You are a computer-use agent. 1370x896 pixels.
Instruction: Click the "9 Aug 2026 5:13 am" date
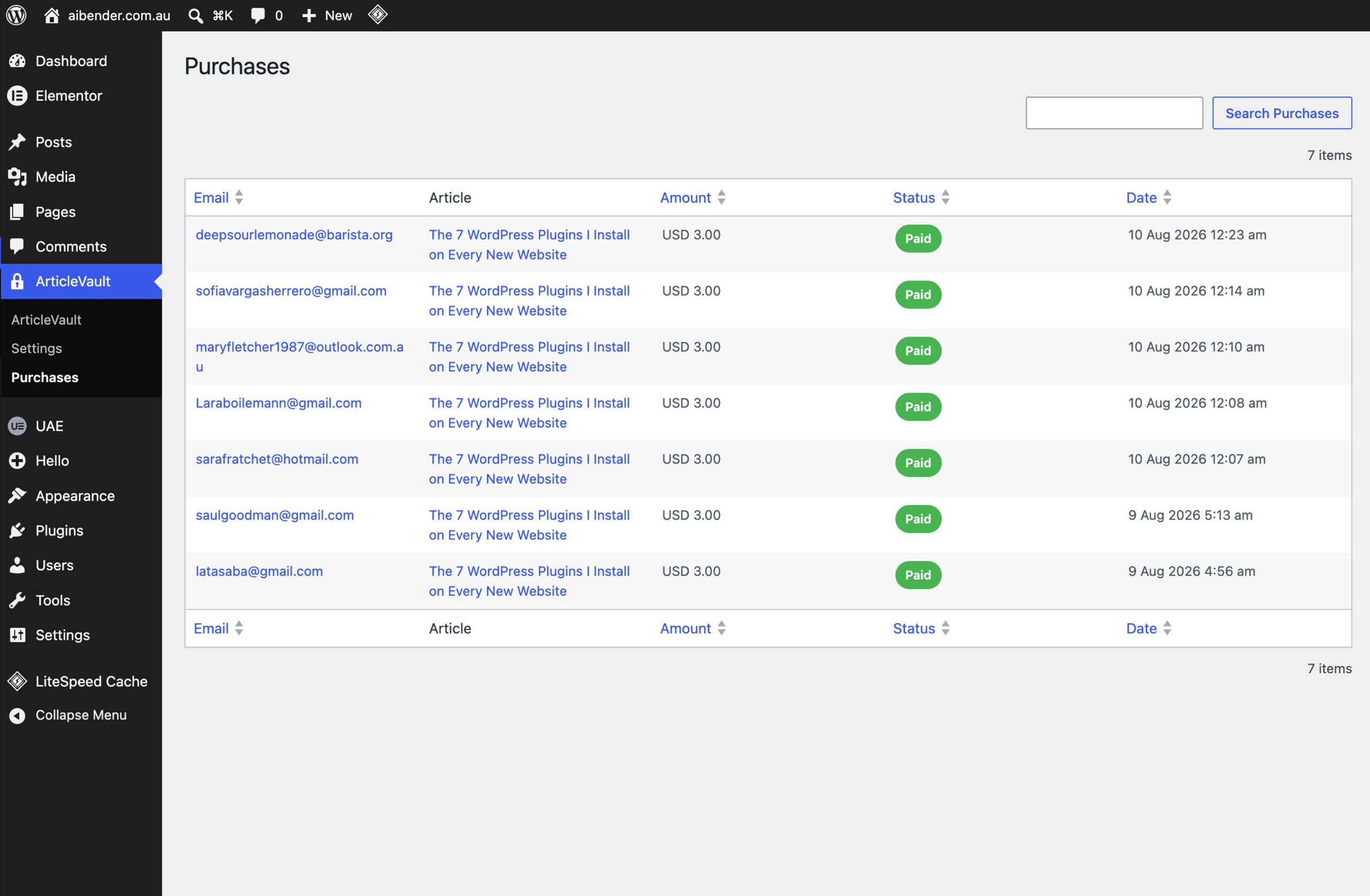tap(1190, 515)
